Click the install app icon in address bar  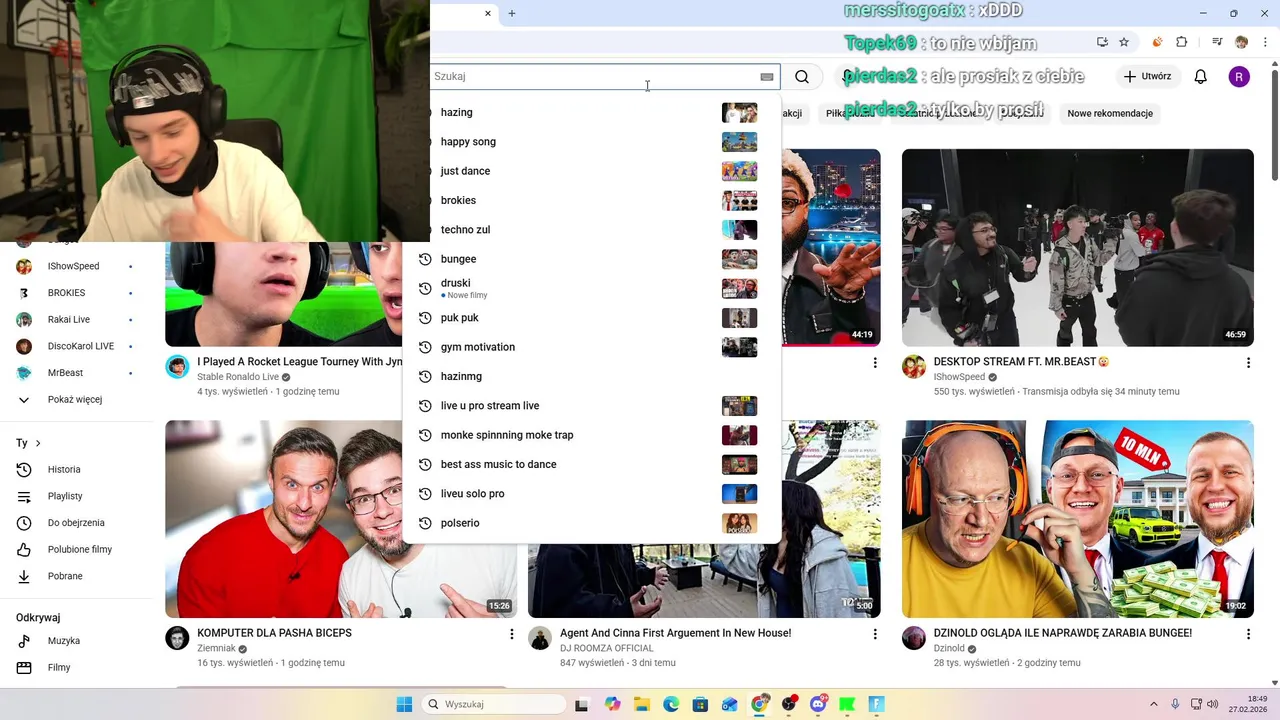point(1102,42)
